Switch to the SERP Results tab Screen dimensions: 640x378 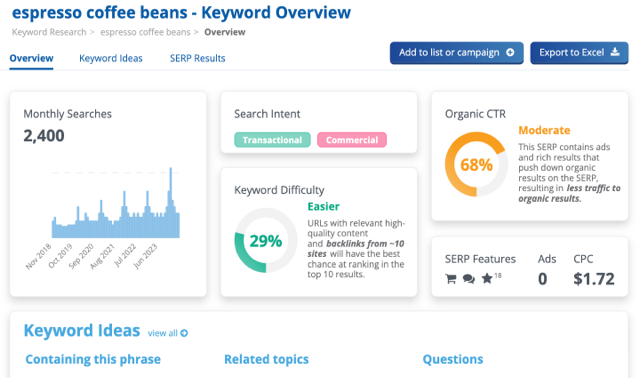(198, 58)
